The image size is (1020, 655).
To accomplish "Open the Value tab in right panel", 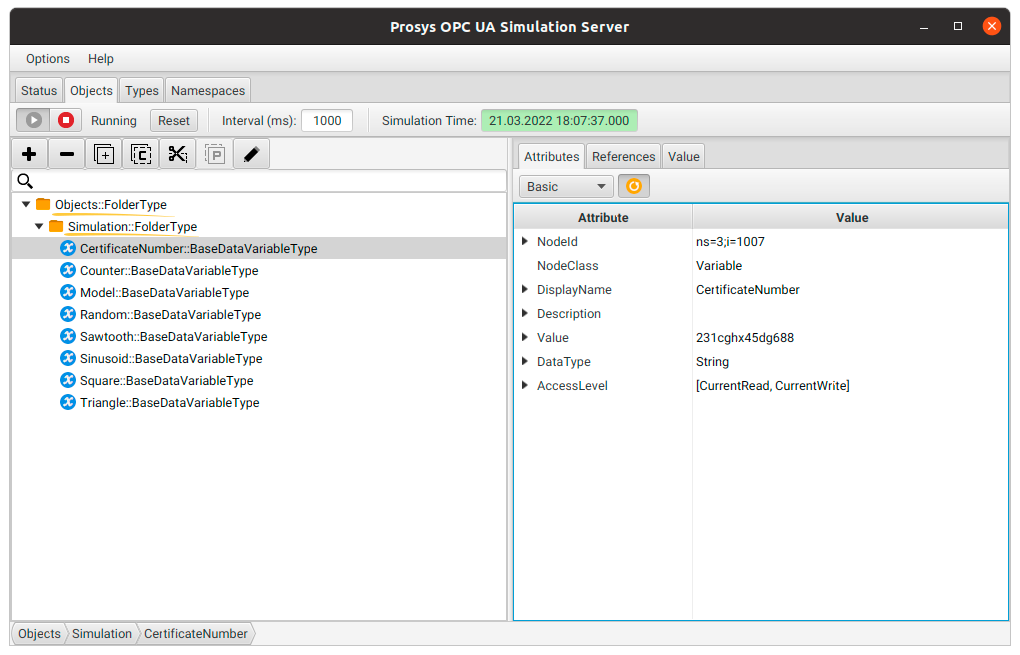I will [684, 156].
